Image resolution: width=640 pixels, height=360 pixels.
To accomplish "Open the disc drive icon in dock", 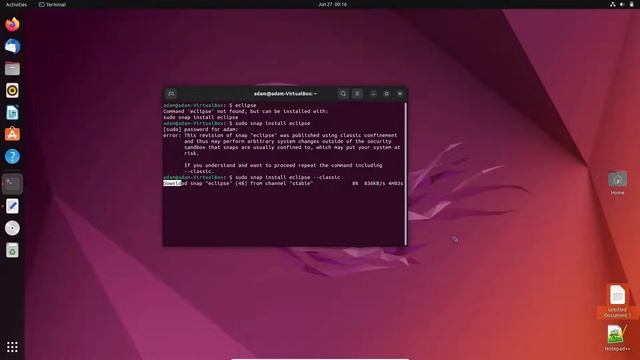I will coord(12,228).
